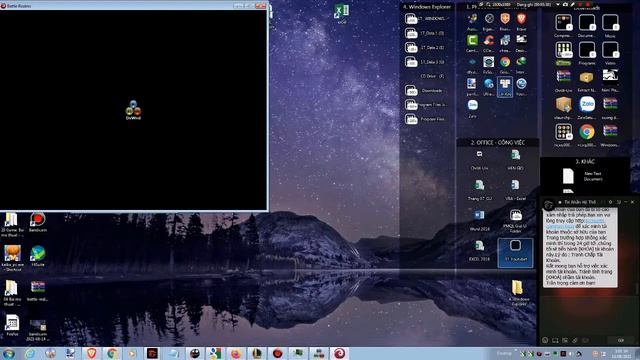The height and width of the screenshot is (360, 640).
Task: Open Word 2016 in the Office fence
Action: 480,220
